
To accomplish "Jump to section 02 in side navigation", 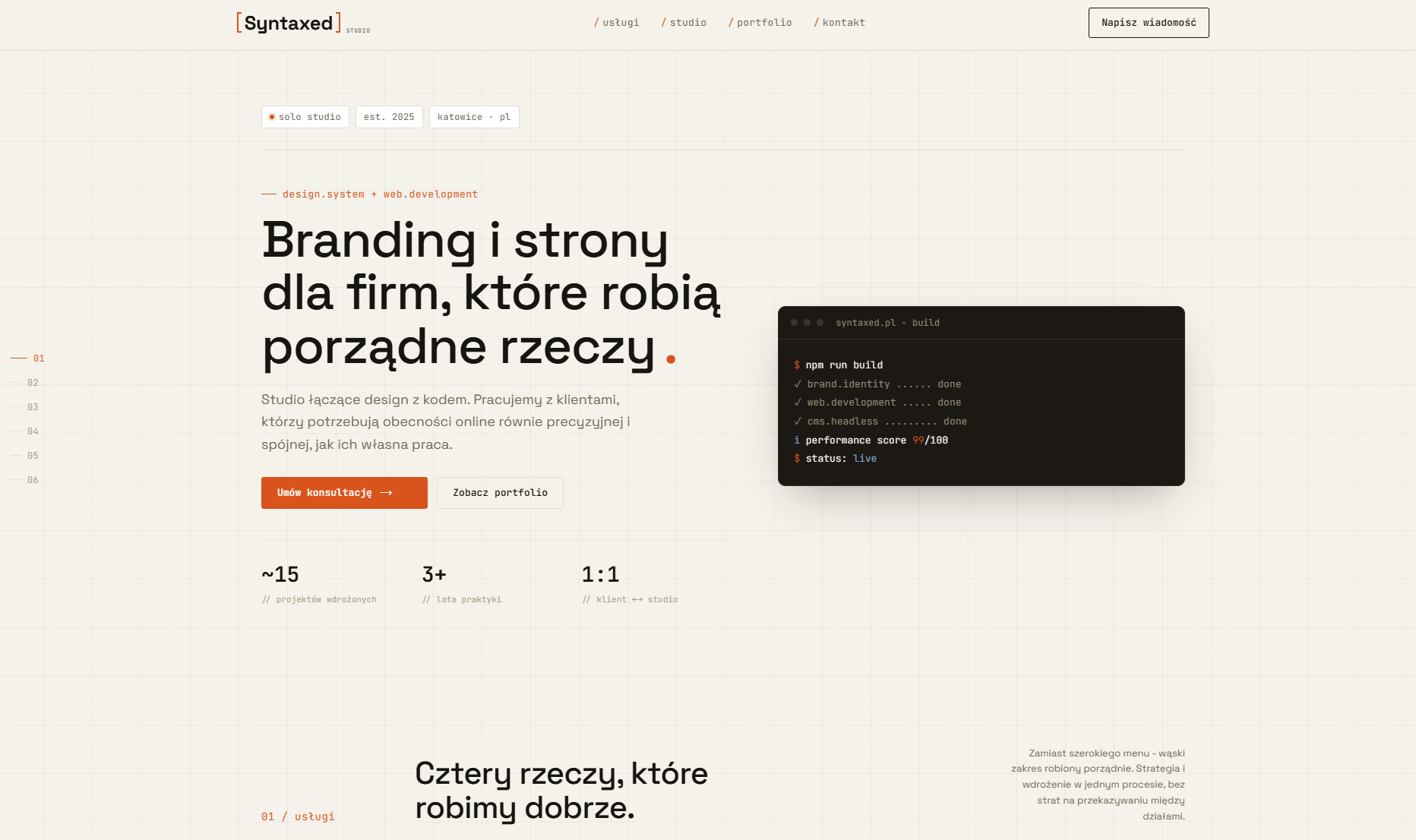I will click(x=25, y=383).
